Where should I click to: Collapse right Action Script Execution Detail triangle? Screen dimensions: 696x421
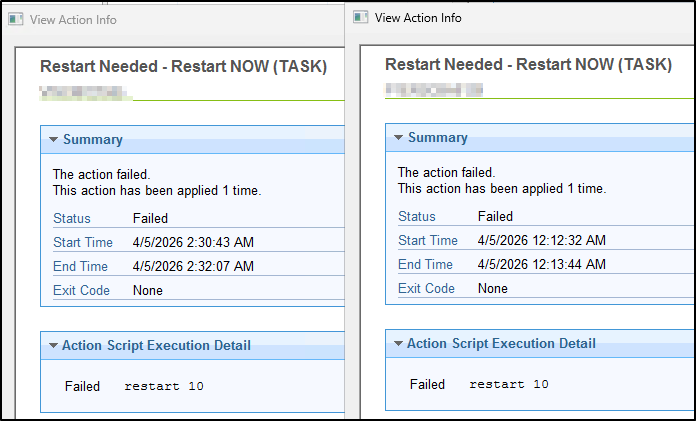tap(399, 343)
